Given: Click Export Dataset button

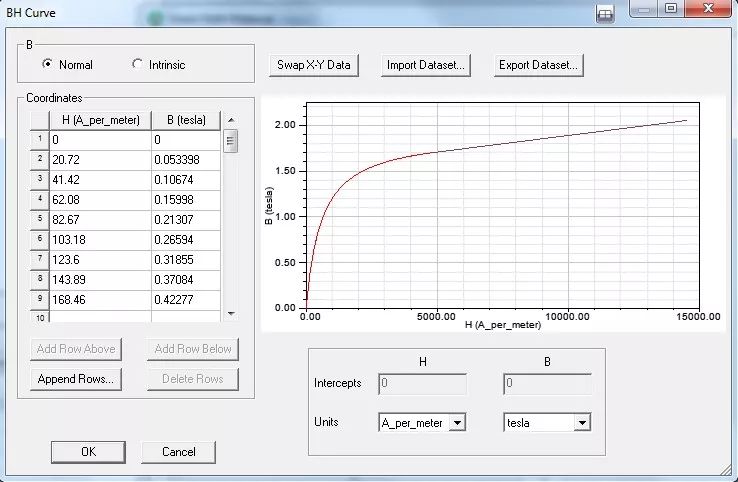Looking at the screenshot, I should coord(538,65).
